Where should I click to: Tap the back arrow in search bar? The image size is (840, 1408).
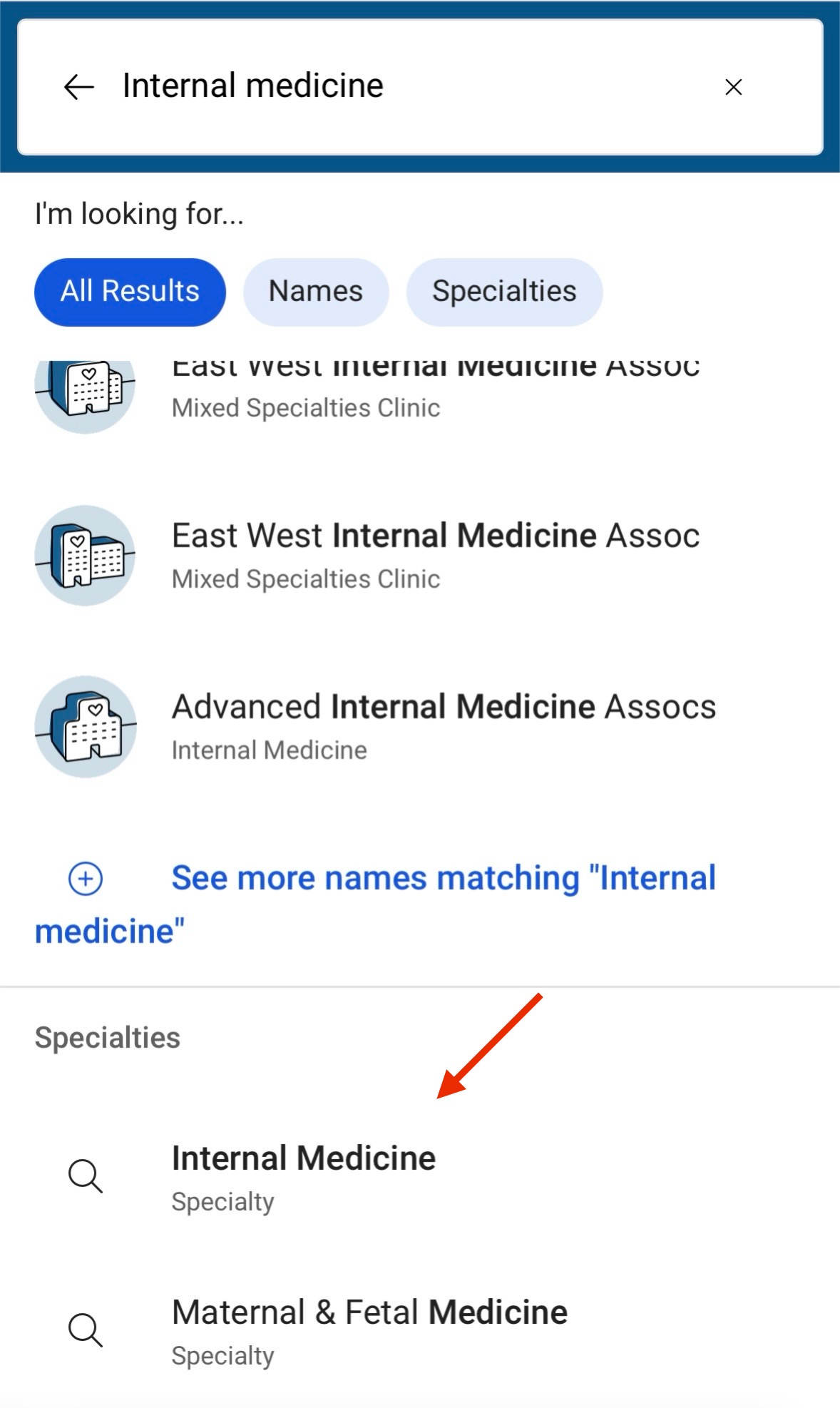78,87
